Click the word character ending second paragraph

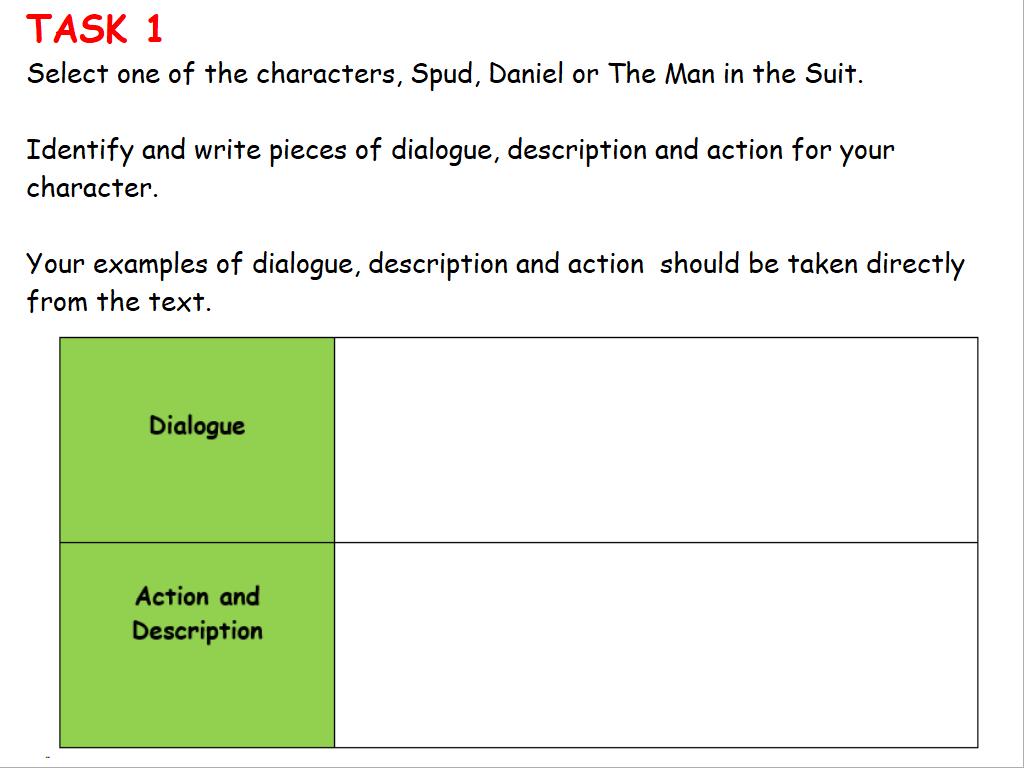click(x=91, y=188)
